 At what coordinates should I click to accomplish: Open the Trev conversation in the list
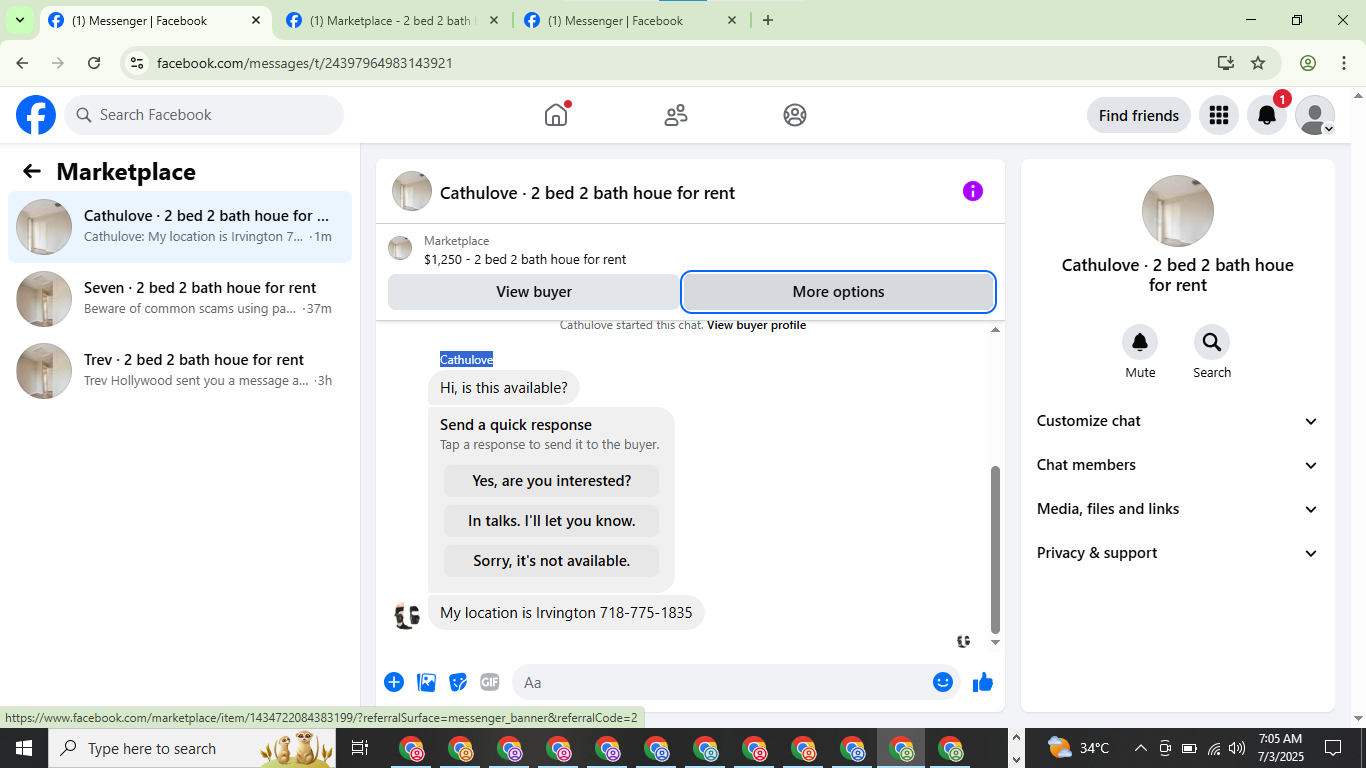pos(180,370)
